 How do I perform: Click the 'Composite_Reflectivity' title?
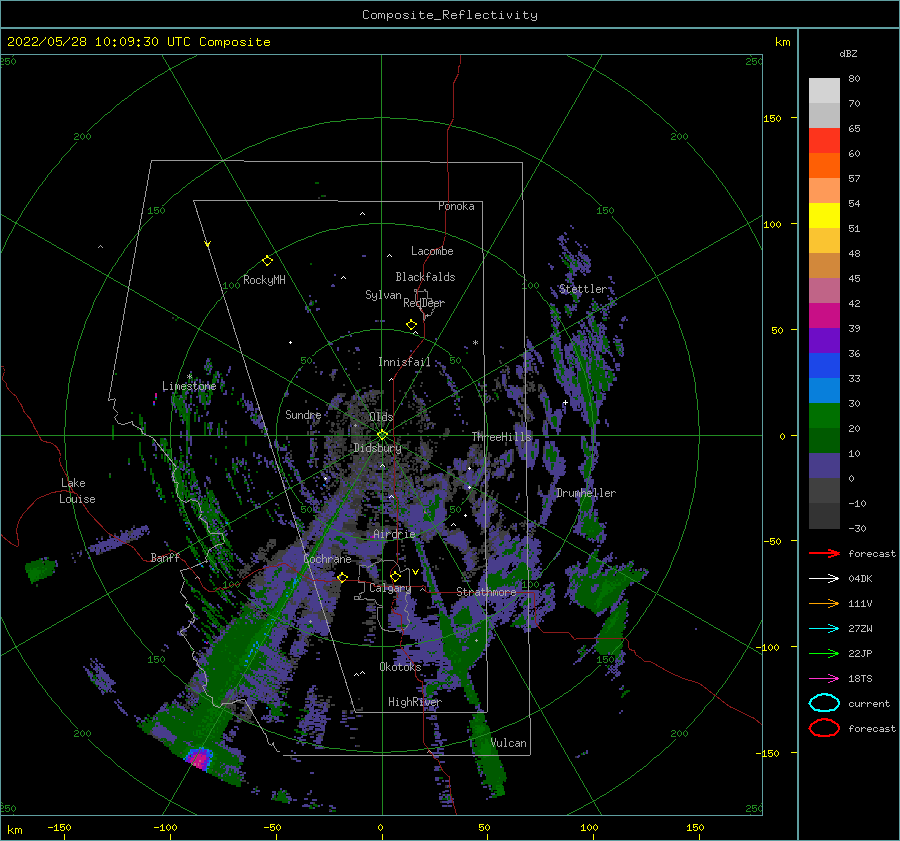pyautogui.click(x=450, y=15)
